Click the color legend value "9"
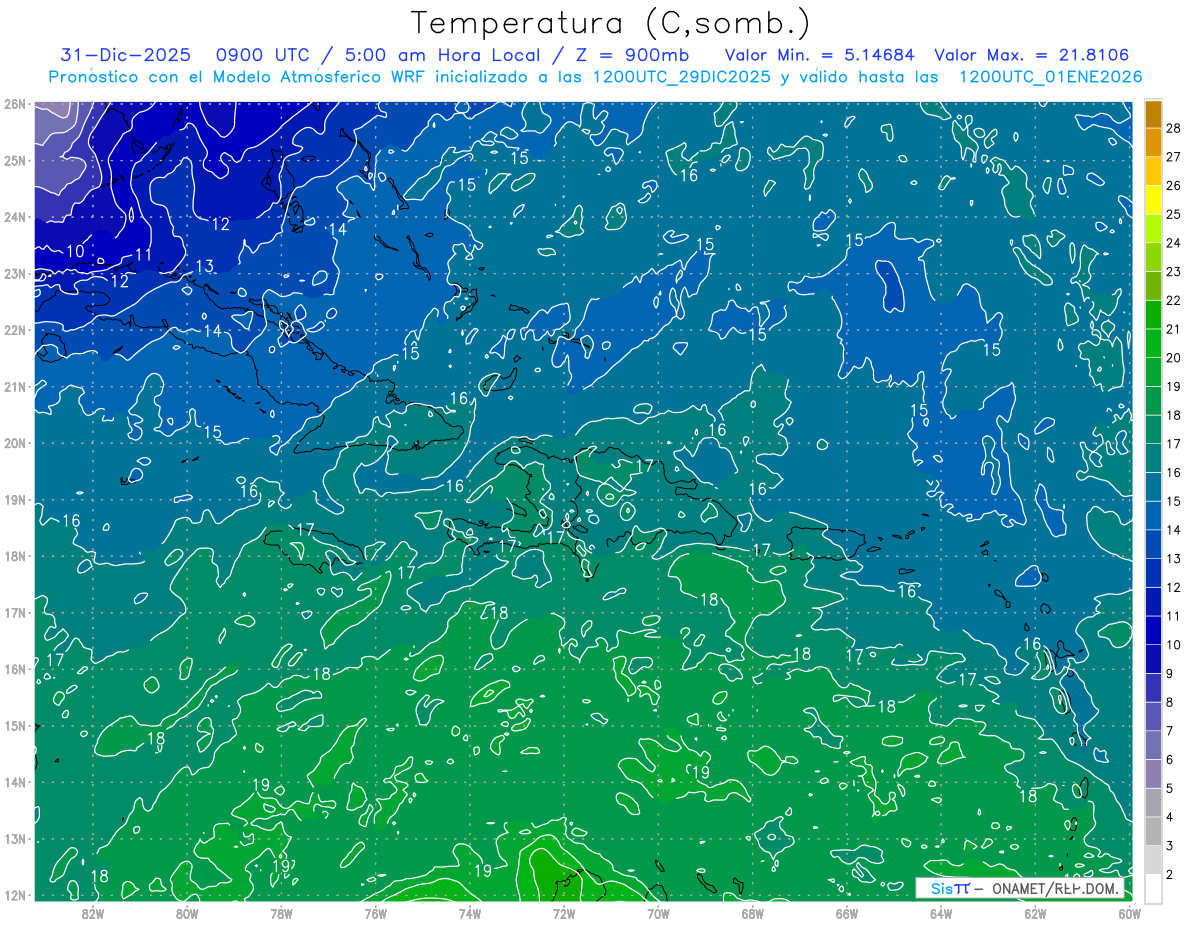This screenshot has height=927, width=1200. (x=1170, y=674)
